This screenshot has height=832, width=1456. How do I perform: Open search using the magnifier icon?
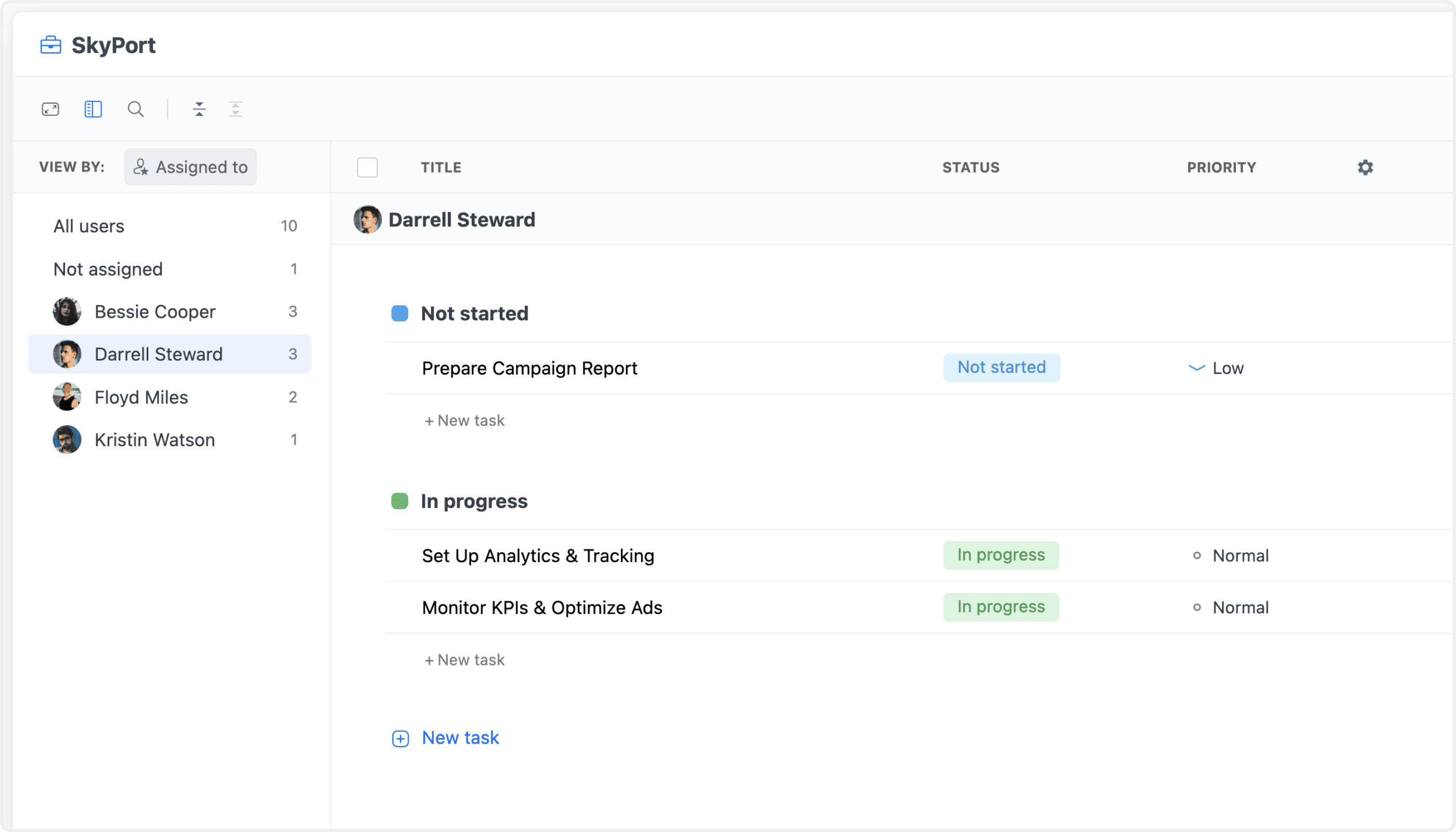(x=135, y=109)
